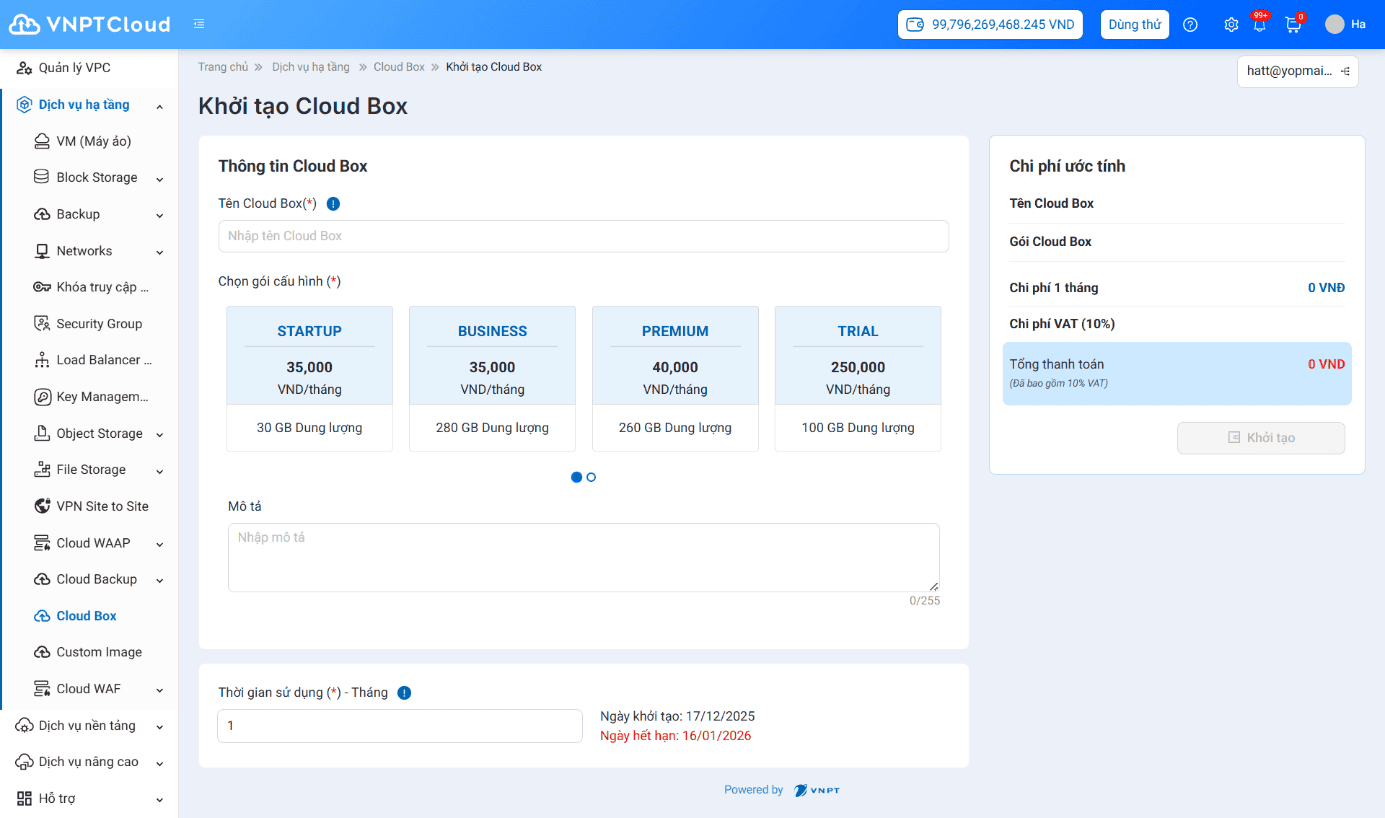Toggle the sidebar hamburger menu icon

pyautogui.click(x=199, y=24)
